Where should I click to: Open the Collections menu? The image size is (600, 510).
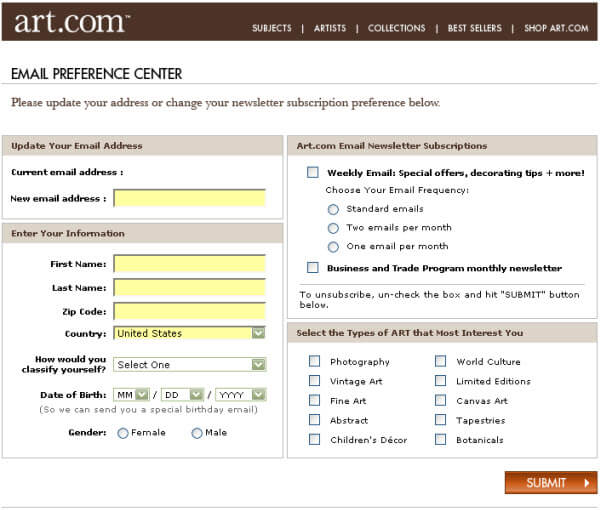click(396, 28)
